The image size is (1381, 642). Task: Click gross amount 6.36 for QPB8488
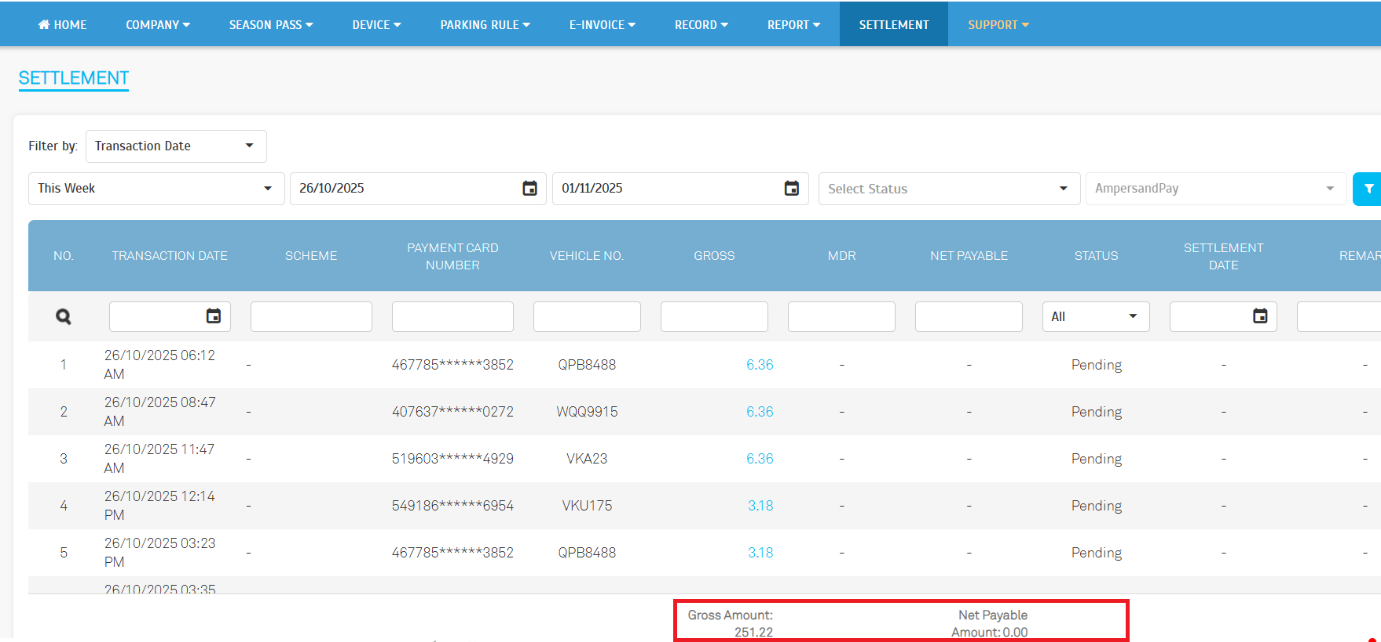click(x=759, y=365)
